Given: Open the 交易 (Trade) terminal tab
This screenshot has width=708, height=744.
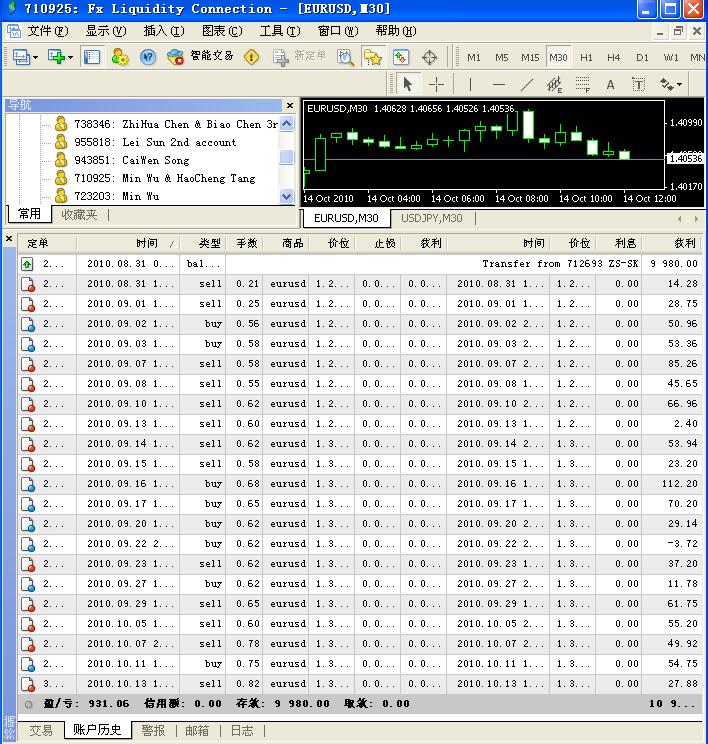Looking at the screenshot, I should coord(40,730).
